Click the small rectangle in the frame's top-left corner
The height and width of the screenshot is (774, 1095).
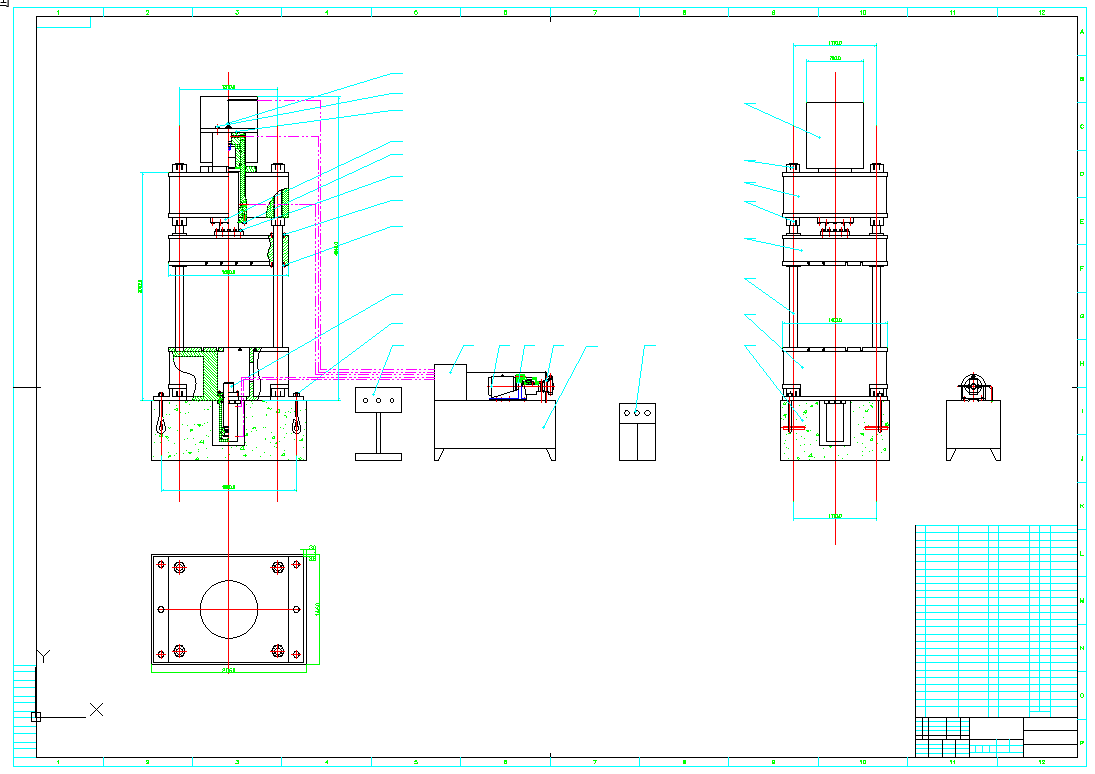point(64,22)
